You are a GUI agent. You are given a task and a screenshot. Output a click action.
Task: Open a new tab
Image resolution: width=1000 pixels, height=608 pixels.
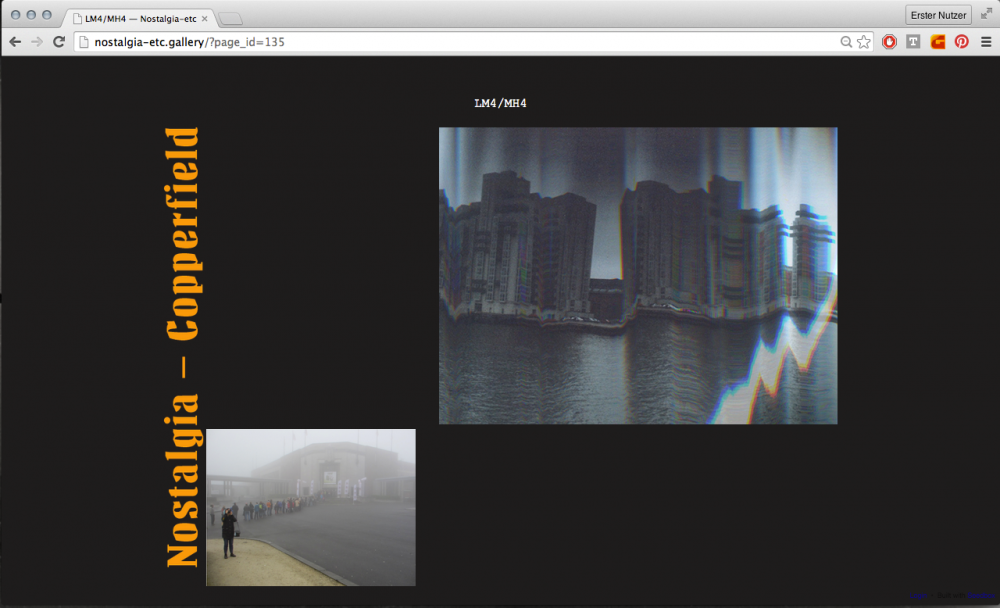[230, 19]
